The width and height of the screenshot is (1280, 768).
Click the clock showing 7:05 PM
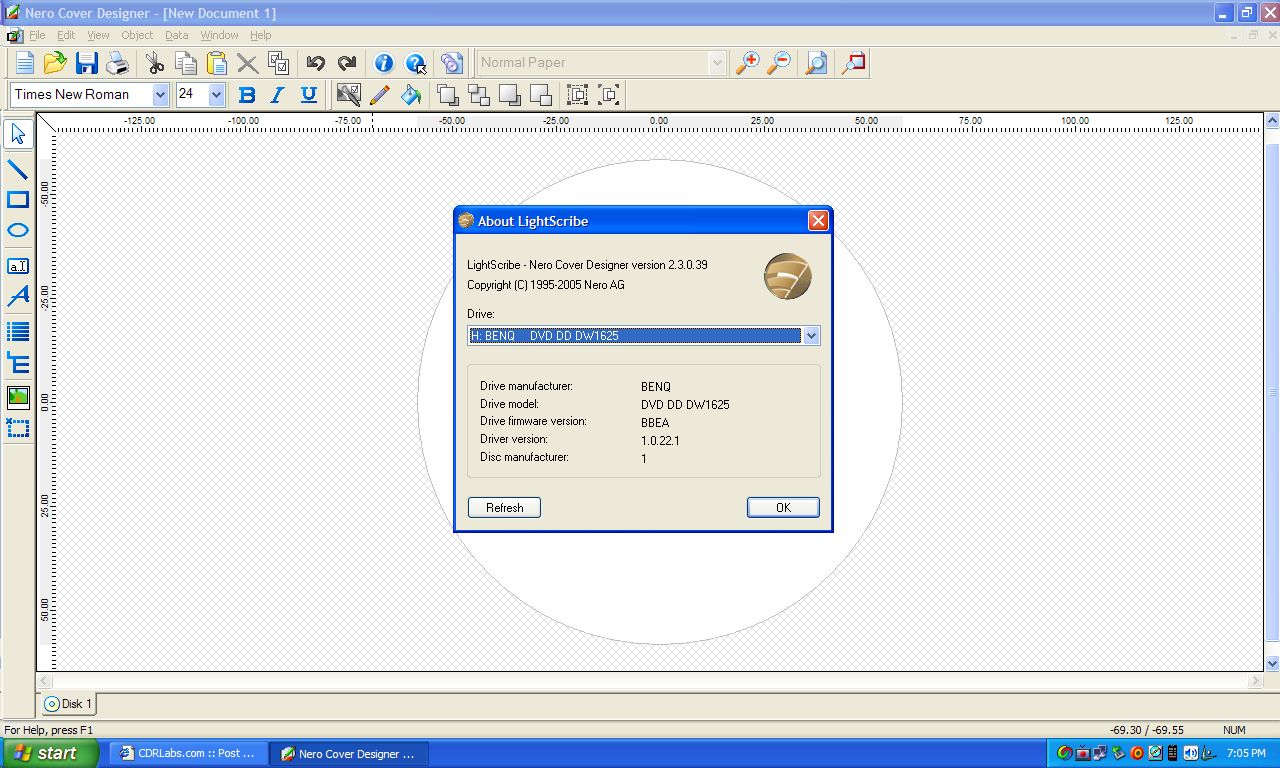tap(1246, 754)
